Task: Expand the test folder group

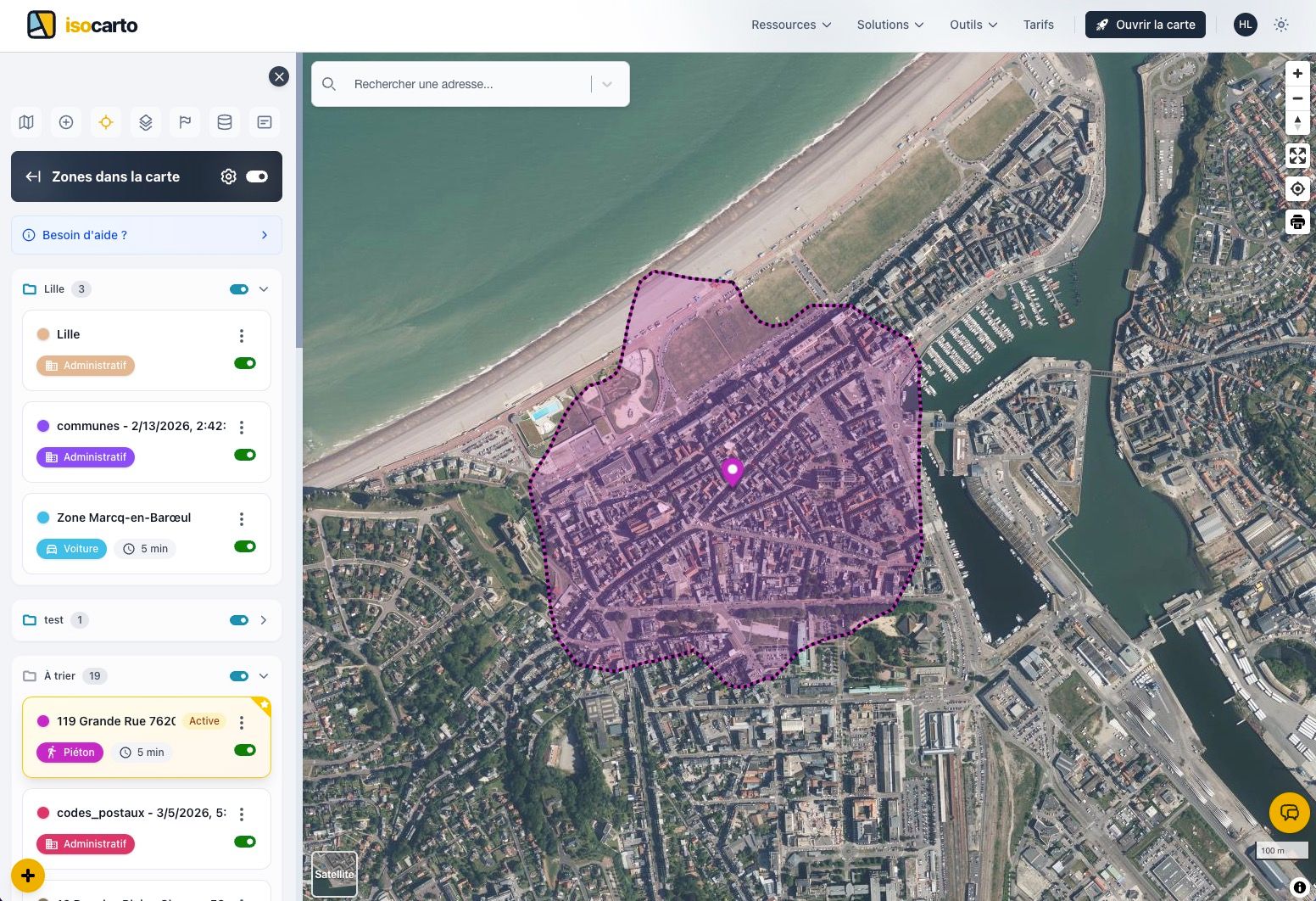Action: [264, 620]
